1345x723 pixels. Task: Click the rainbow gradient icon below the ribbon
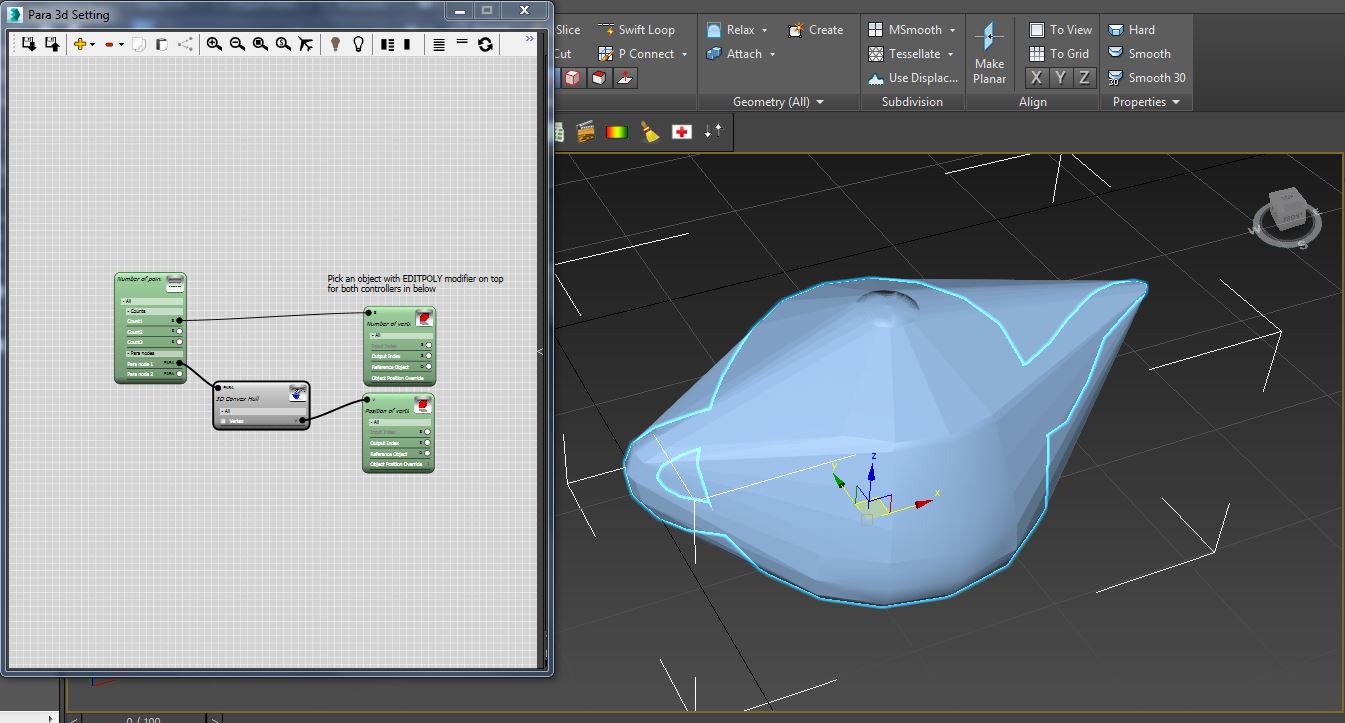(618, 130)
